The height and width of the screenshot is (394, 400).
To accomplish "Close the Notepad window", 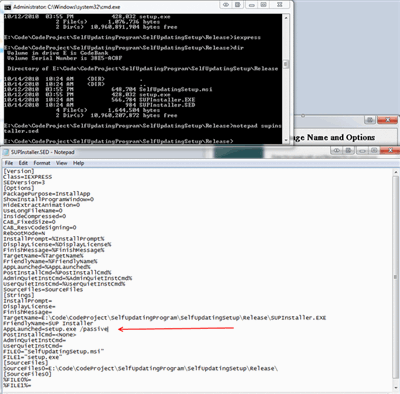I will point(390,150).
